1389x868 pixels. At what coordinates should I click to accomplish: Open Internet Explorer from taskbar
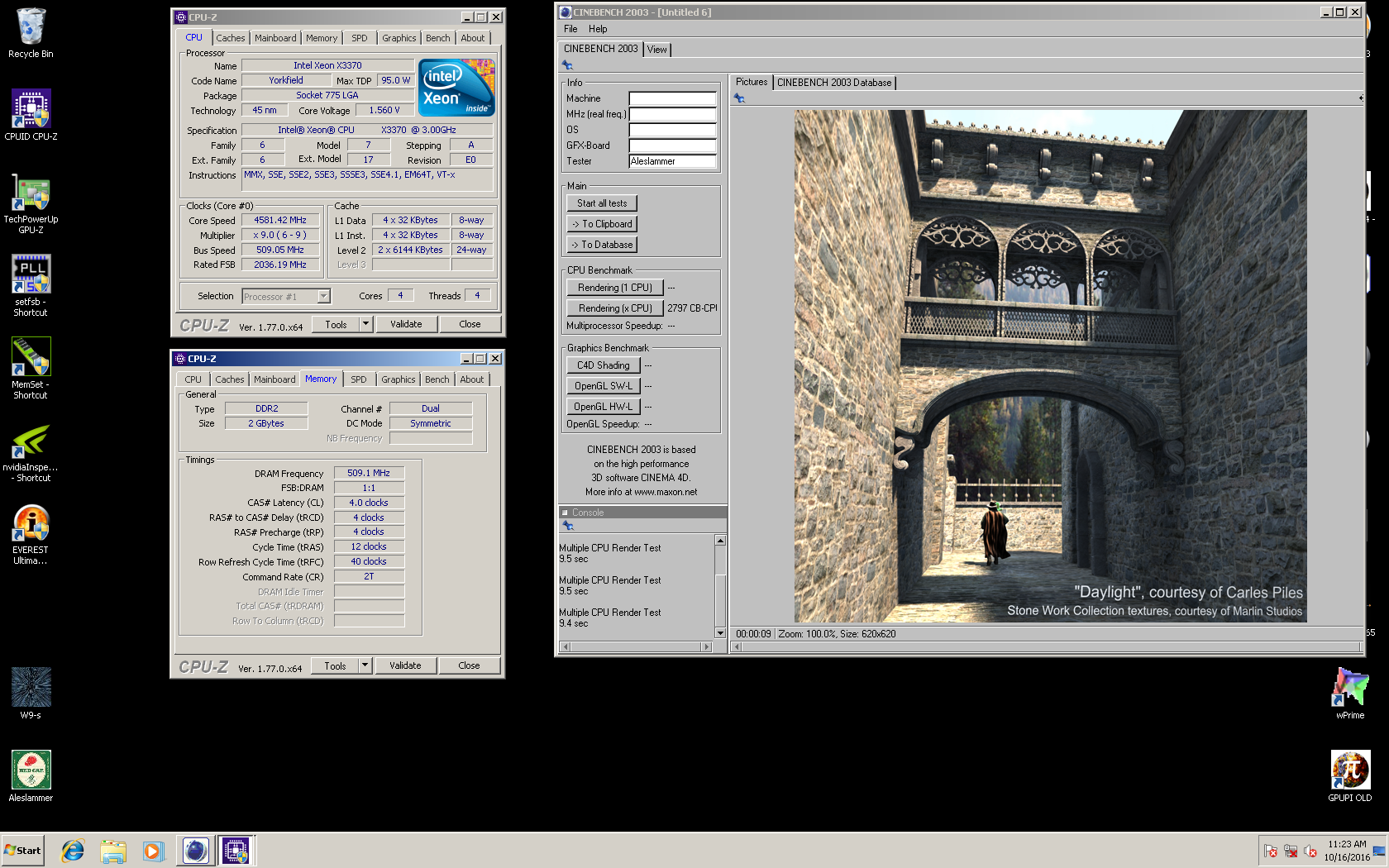(x=73, y=851)
